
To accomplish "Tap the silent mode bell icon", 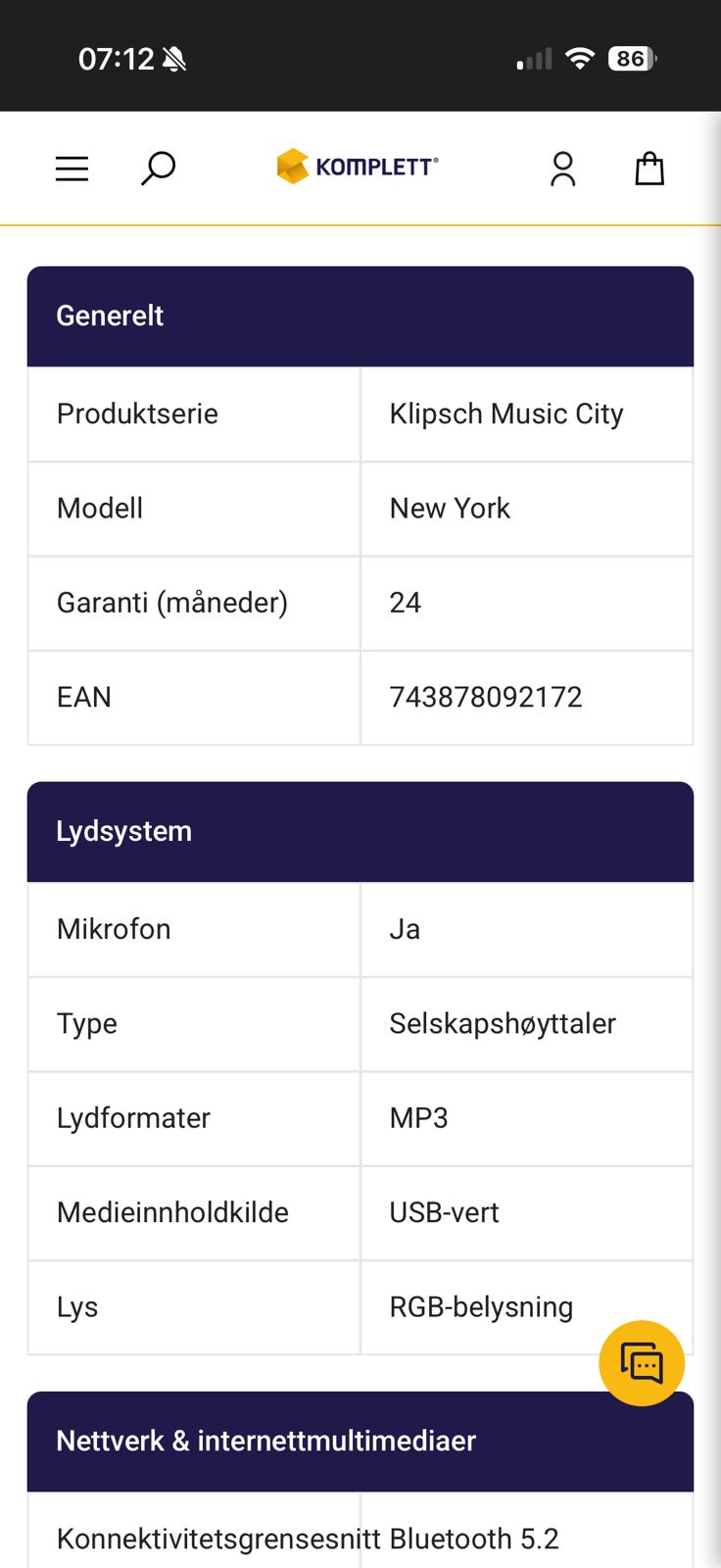I will (x=174, y=60).
